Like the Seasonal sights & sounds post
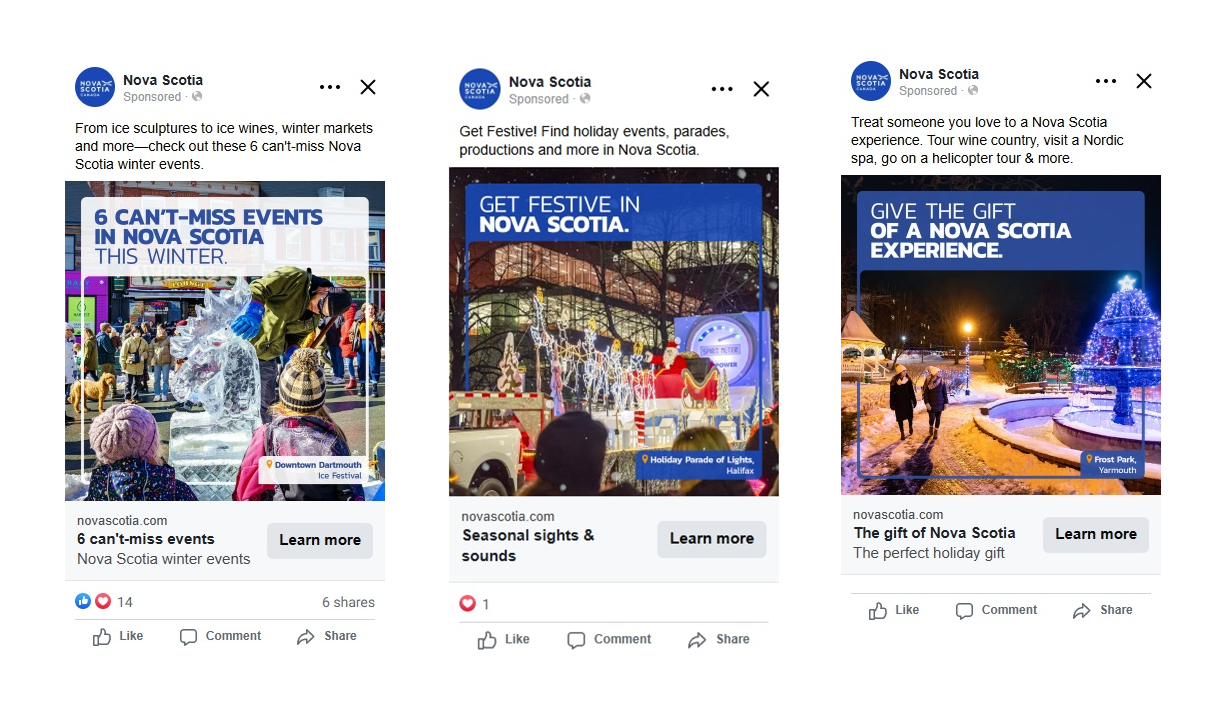The height and width of the screenshot is (720, 1220). [503, 639]
